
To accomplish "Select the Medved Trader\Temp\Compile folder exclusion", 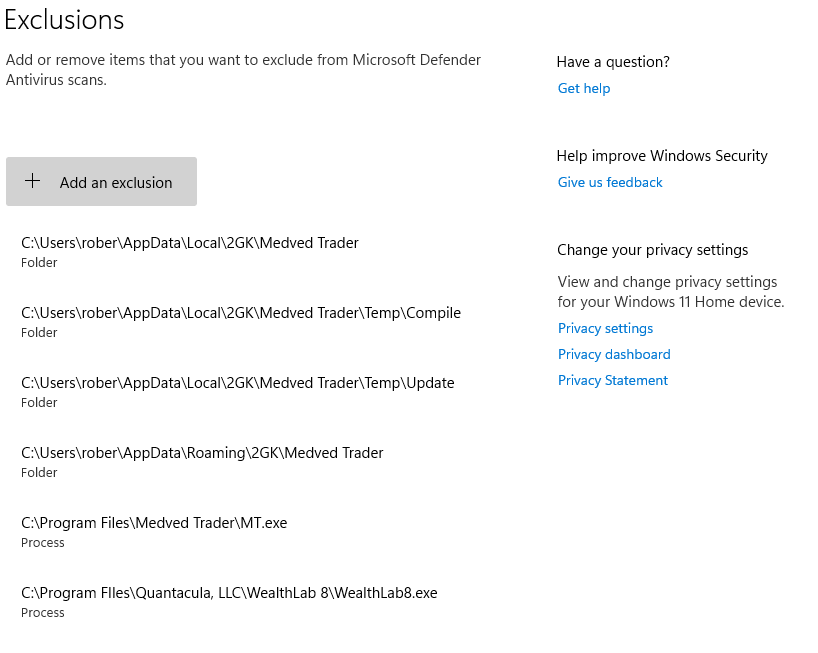I will point(241,321).
